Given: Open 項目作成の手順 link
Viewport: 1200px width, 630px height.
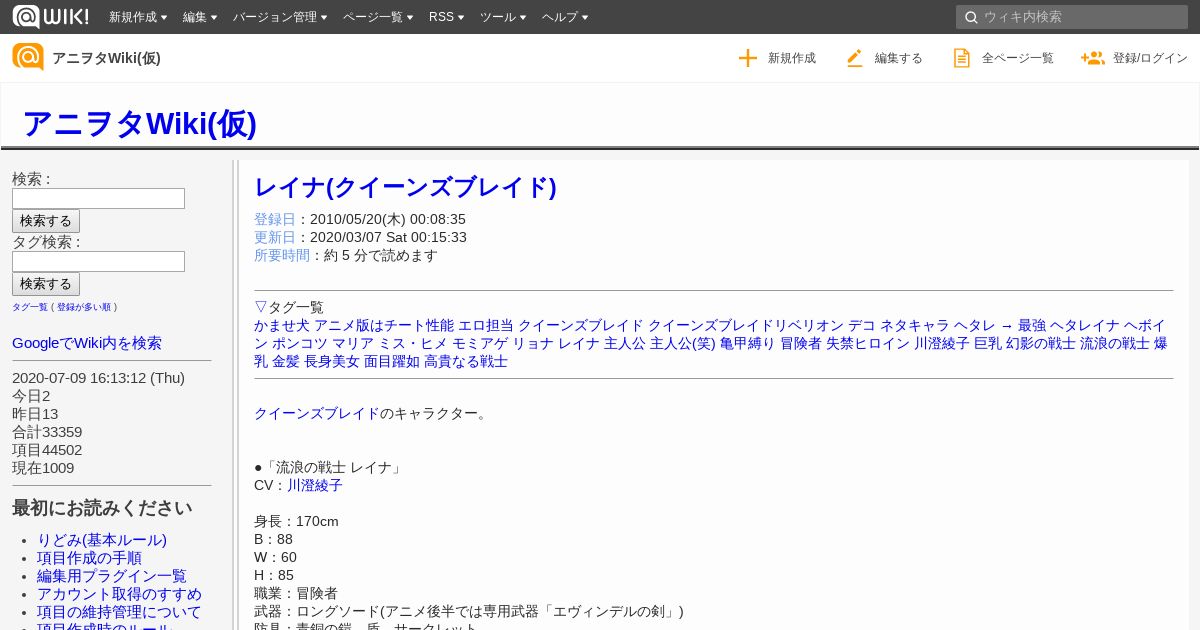Looking at the screenshot, I should [89, 558].
